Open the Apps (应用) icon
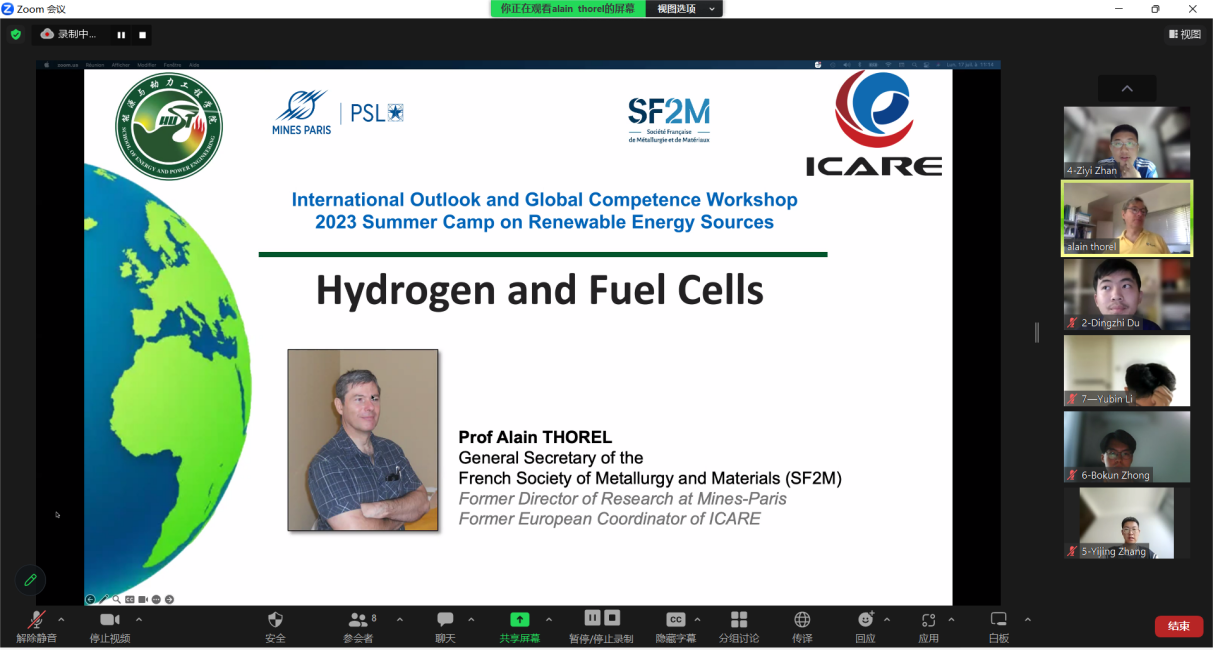Screen dimensions: 1213x650 coord(928,621)
